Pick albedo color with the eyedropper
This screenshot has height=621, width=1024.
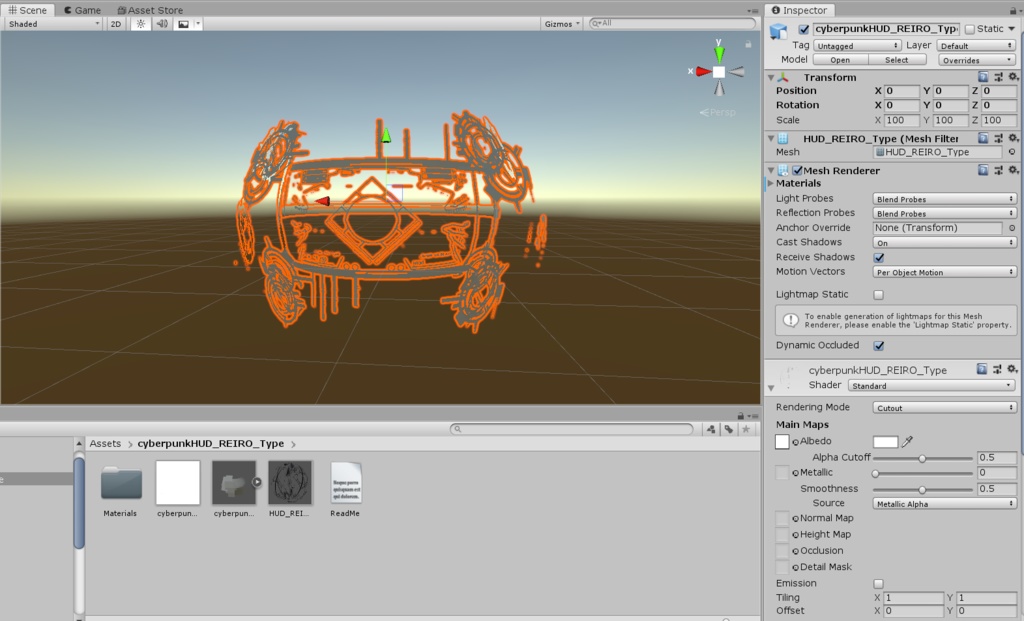coord(908,441)
